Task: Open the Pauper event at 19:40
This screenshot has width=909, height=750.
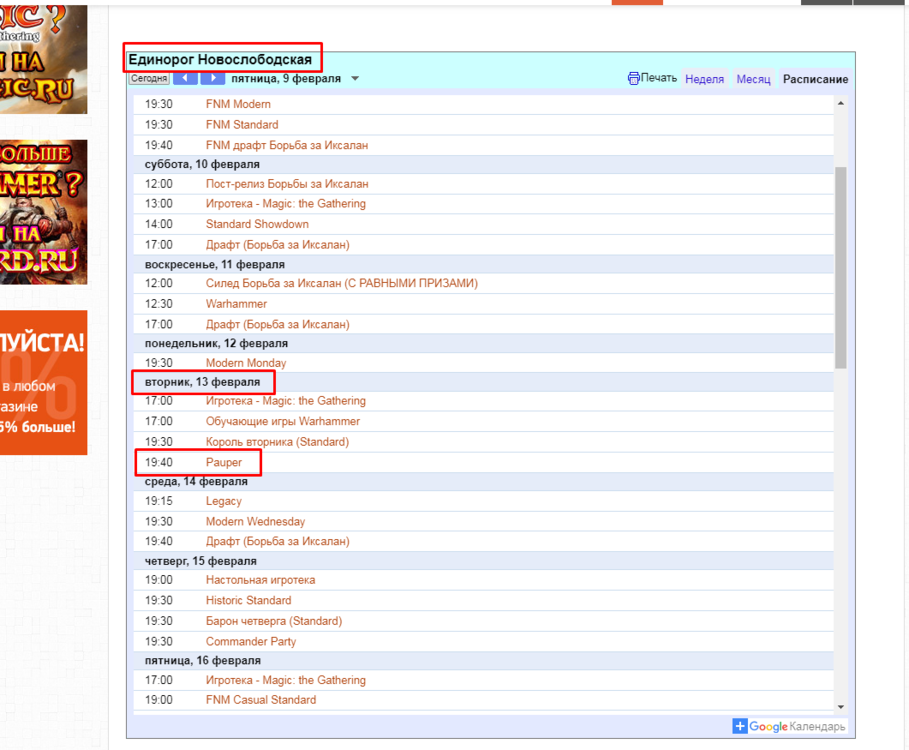Action: point(224,462)
